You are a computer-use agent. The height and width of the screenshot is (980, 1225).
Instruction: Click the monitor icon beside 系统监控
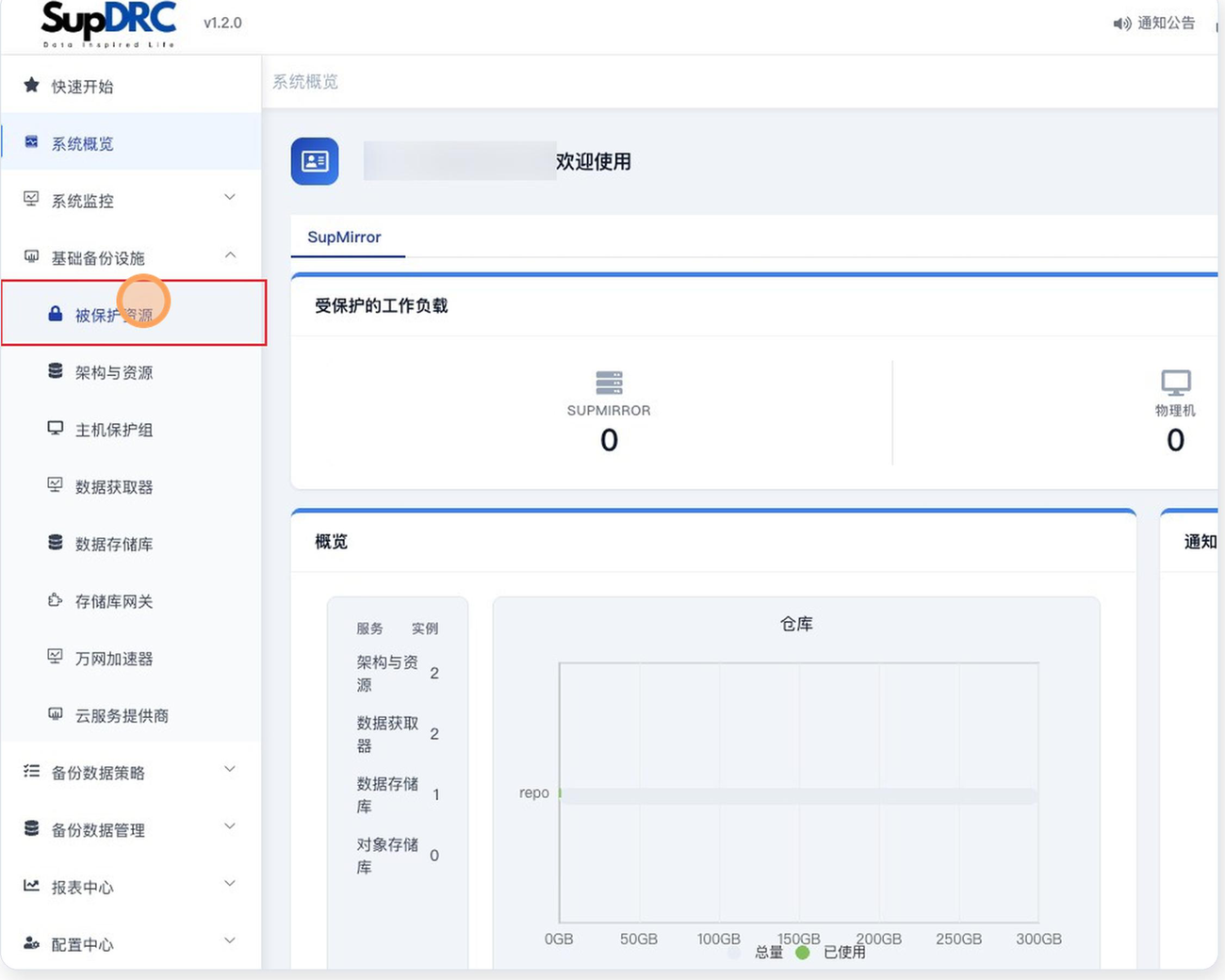[31, 199]
